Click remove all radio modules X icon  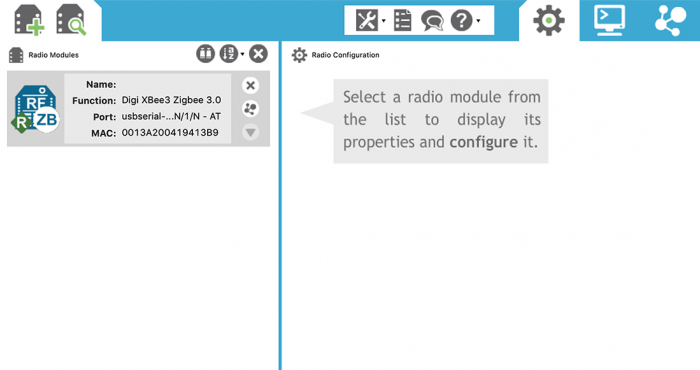(258, 54)
